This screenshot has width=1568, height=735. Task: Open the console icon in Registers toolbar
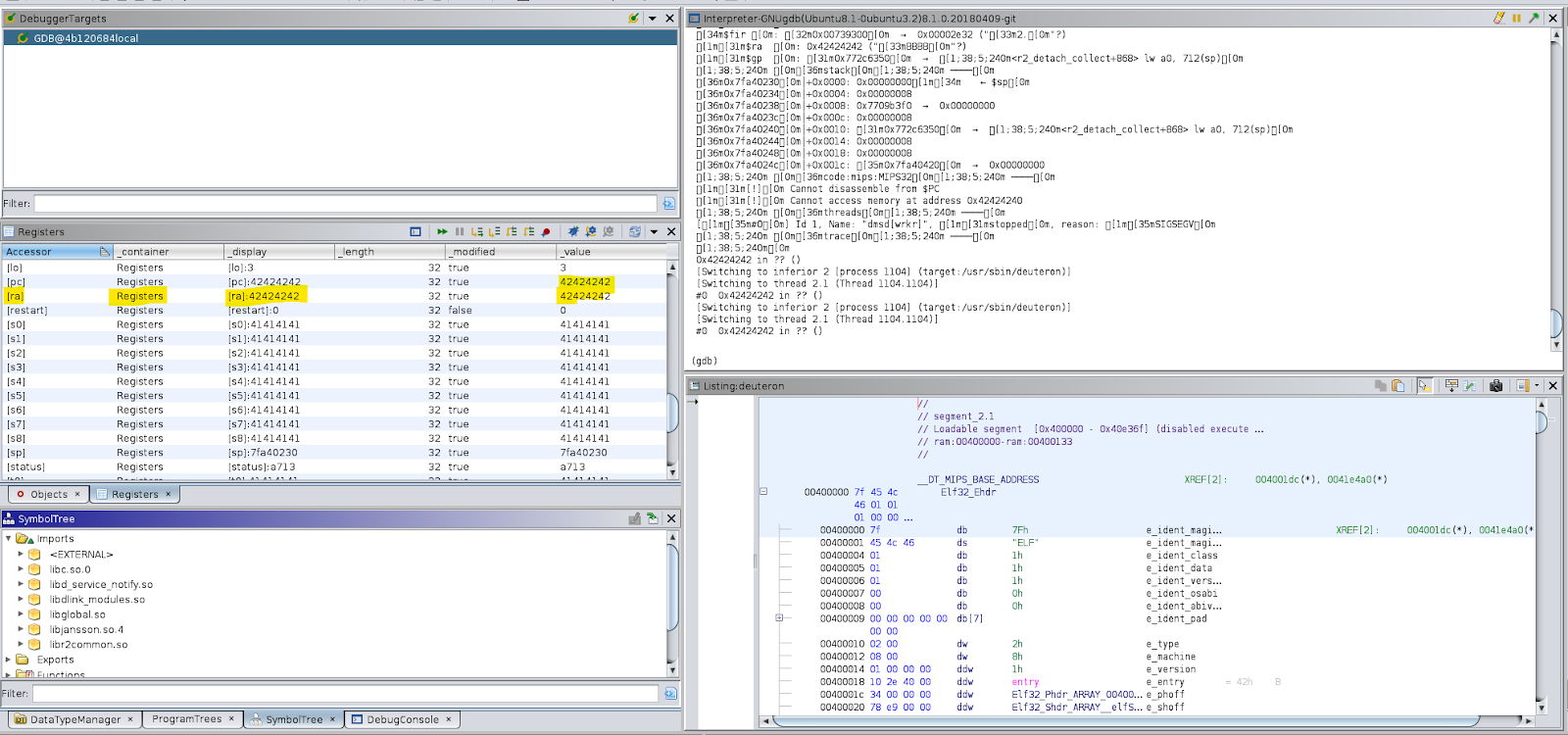point(416,232)
